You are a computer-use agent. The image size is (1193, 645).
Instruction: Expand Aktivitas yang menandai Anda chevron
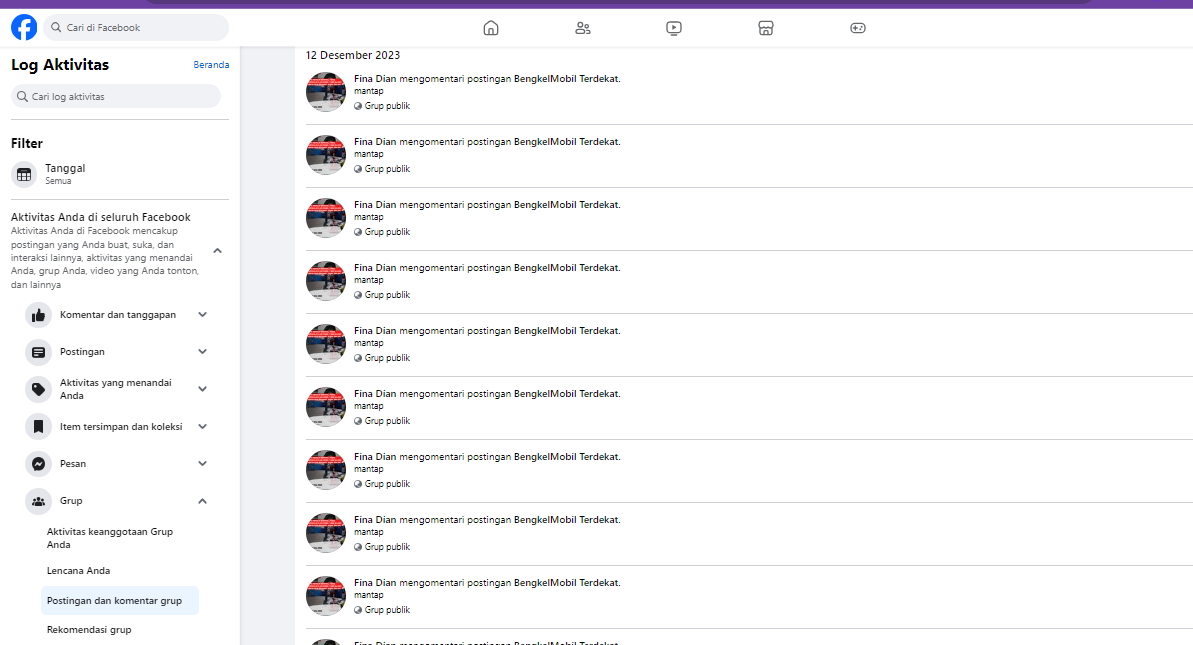pos(202,389)
